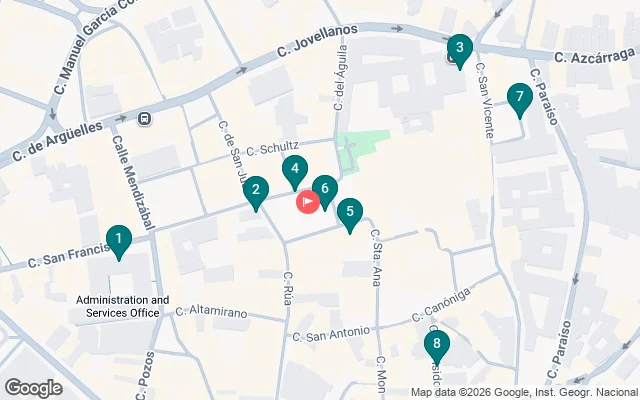Click the C. San Antonio street label
The width and height of the screenshot is (640, 400).
(x=331, y=334)
